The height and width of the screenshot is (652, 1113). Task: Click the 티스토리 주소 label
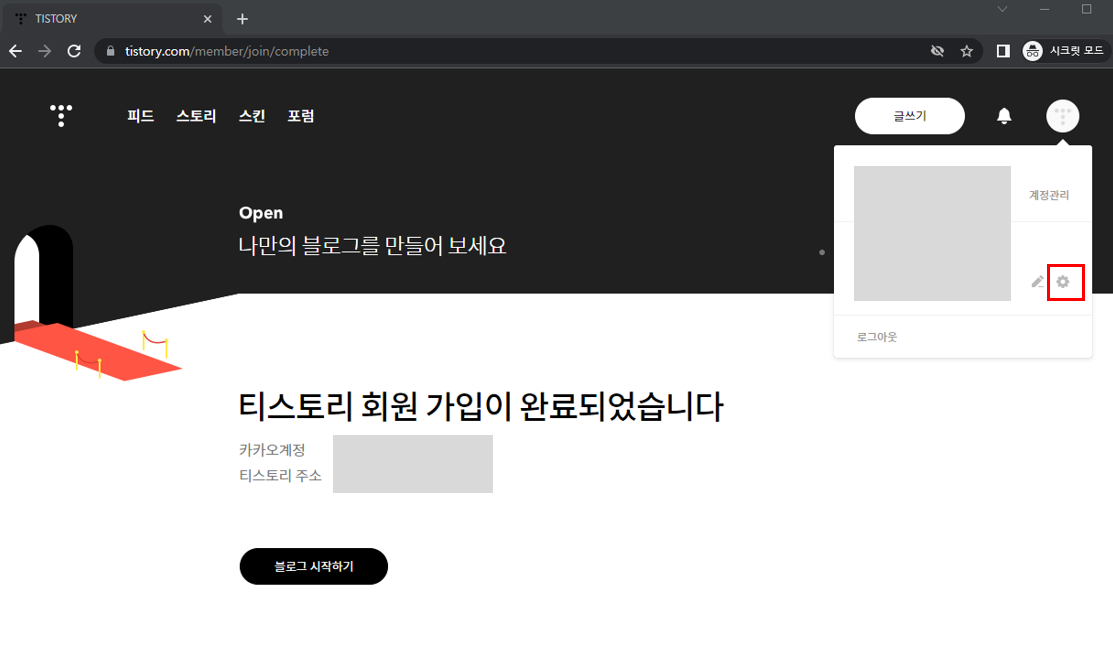280,475
